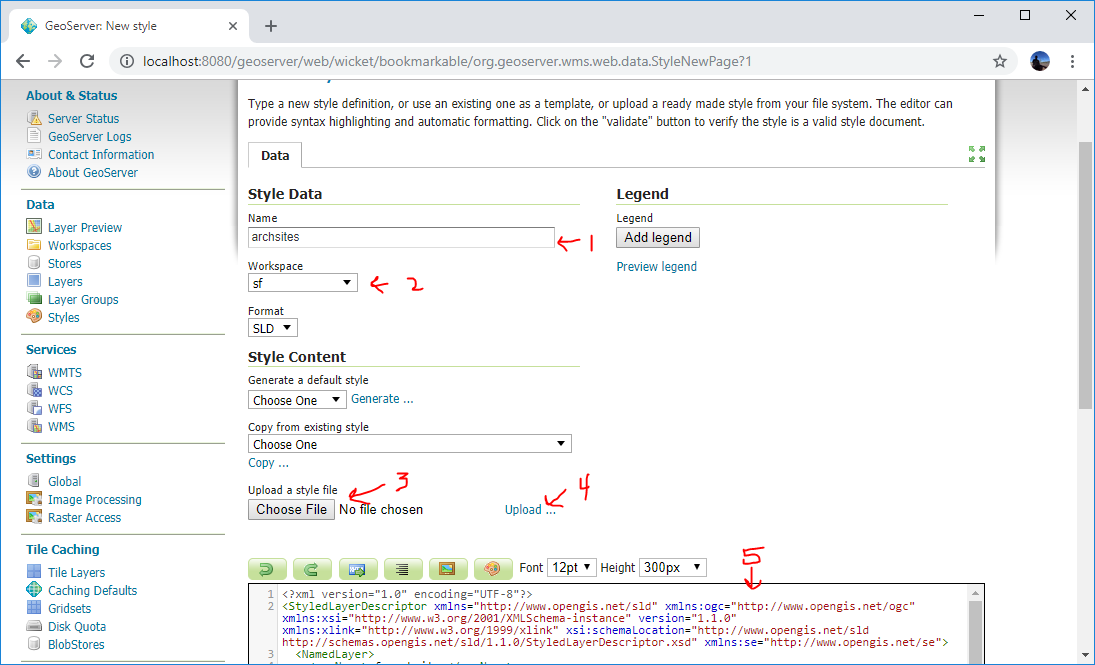Viewport: 1095px width, 665px height.
Task: Click the GeoServer Logs document icon
Action: pyautogui.click(x=34, y=136)
